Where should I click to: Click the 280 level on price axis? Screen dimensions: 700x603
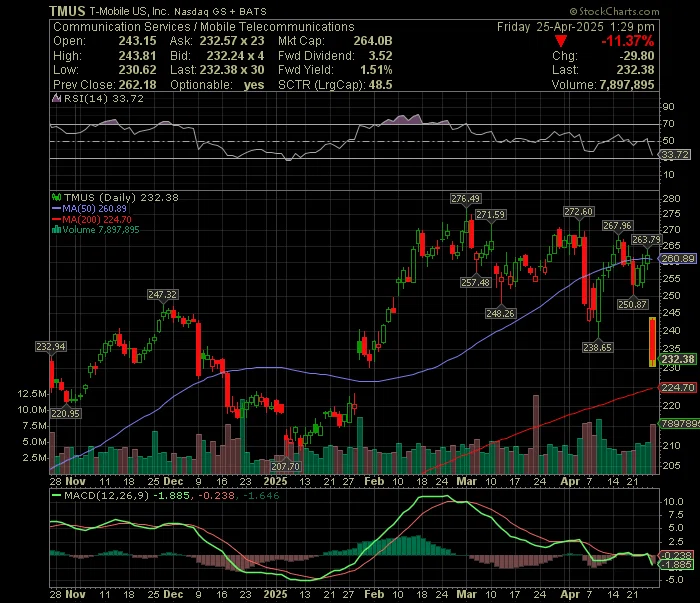click(x=672, y=198)
